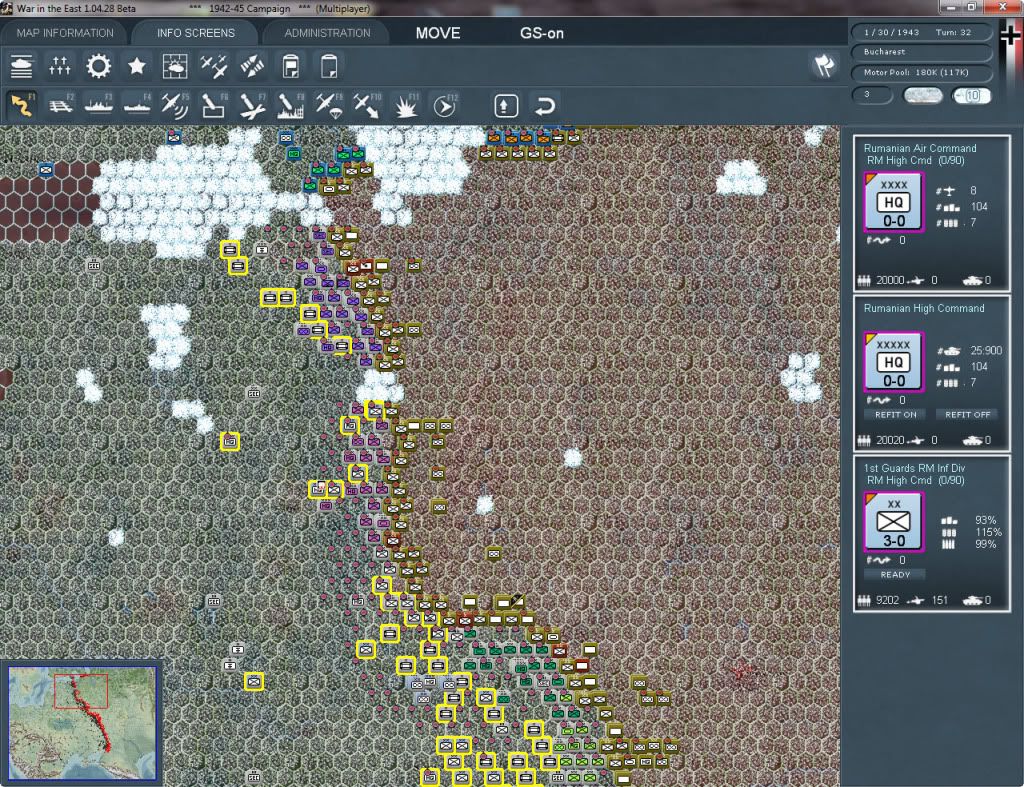This screenshot has width=1024, height=787.
Task: Select the F3 Naval Transport mode
Action: click(x=99, y=105)
